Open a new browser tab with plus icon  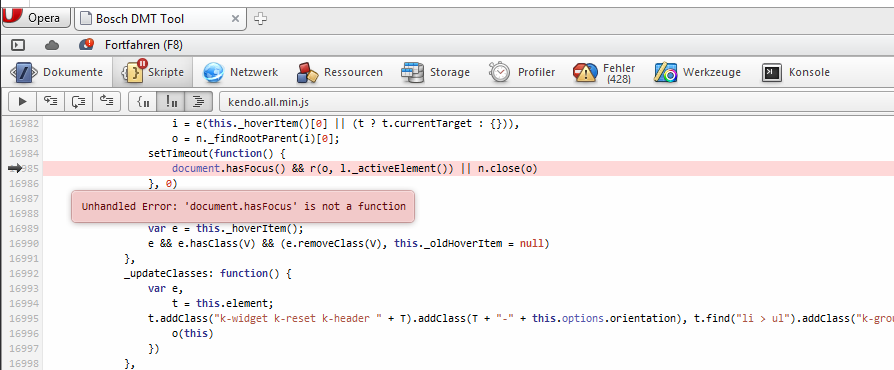click(260, 19)
